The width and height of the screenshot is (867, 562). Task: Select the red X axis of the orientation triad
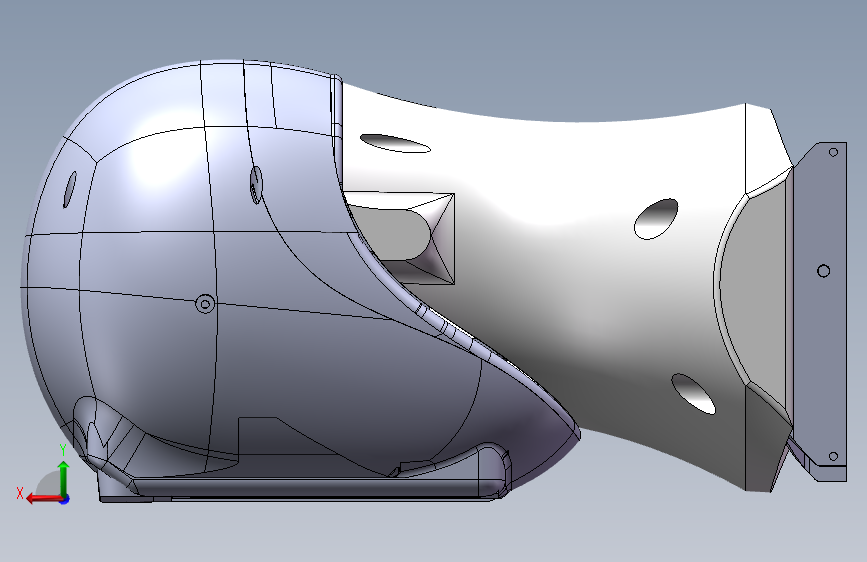44,498
